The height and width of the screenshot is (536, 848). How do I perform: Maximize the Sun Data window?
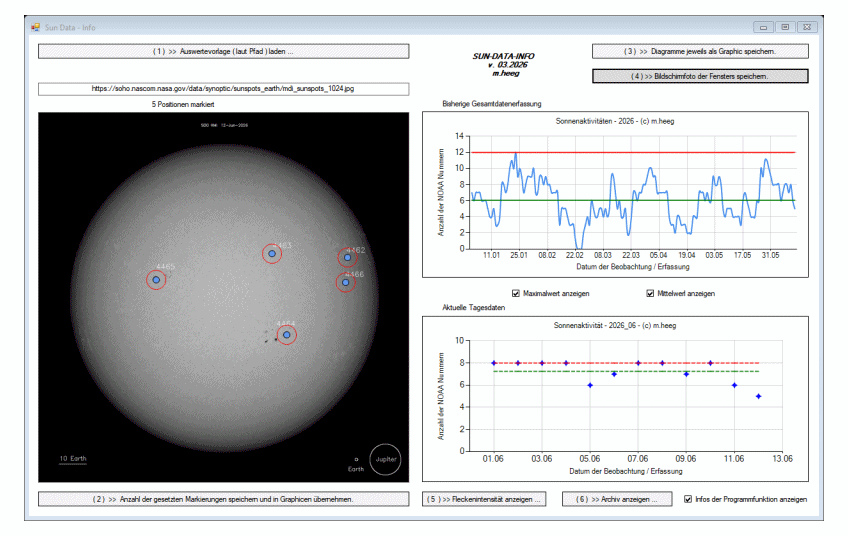point(785,27)
